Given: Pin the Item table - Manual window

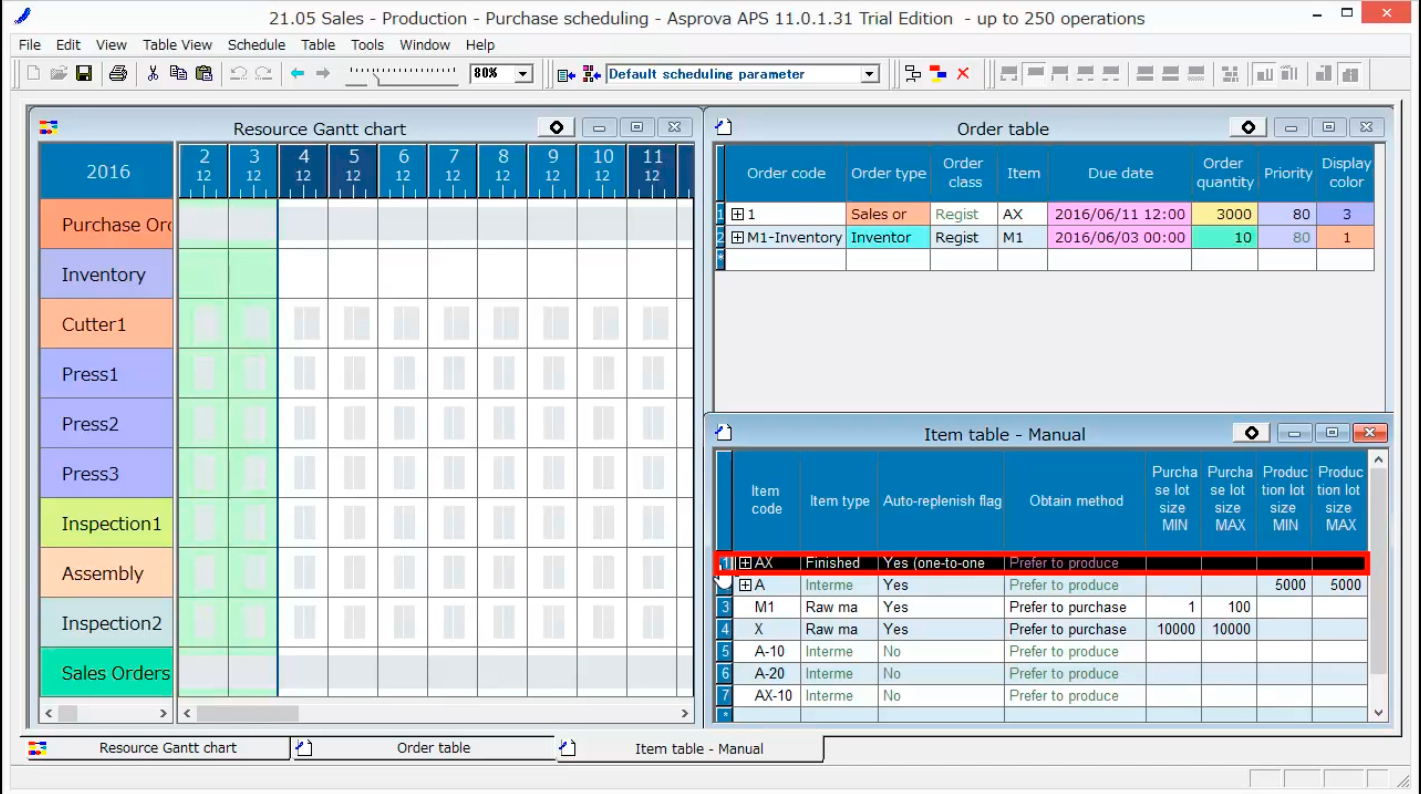Looking at the screenshot, I should click(x=1251, y=433).
